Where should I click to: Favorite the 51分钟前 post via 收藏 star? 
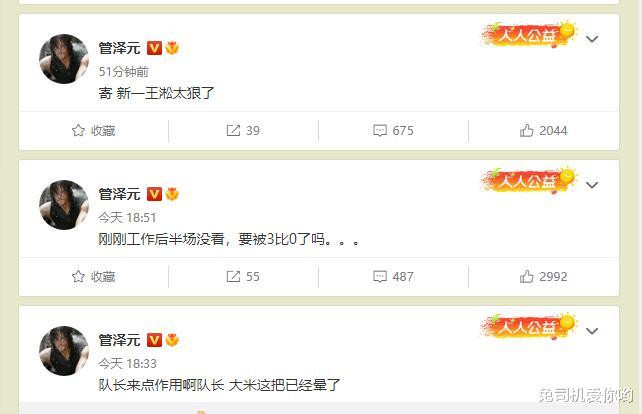93,131
